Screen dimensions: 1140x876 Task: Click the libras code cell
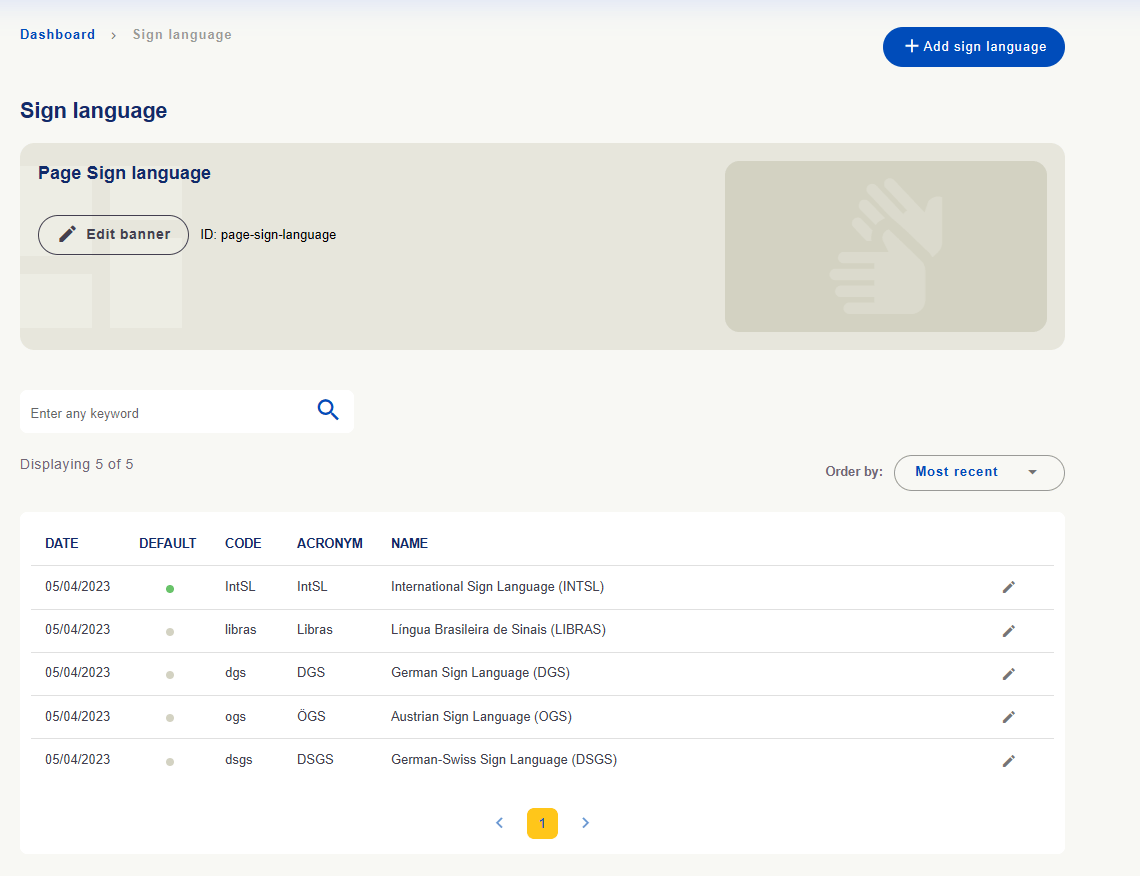click(x=241, y=630)
